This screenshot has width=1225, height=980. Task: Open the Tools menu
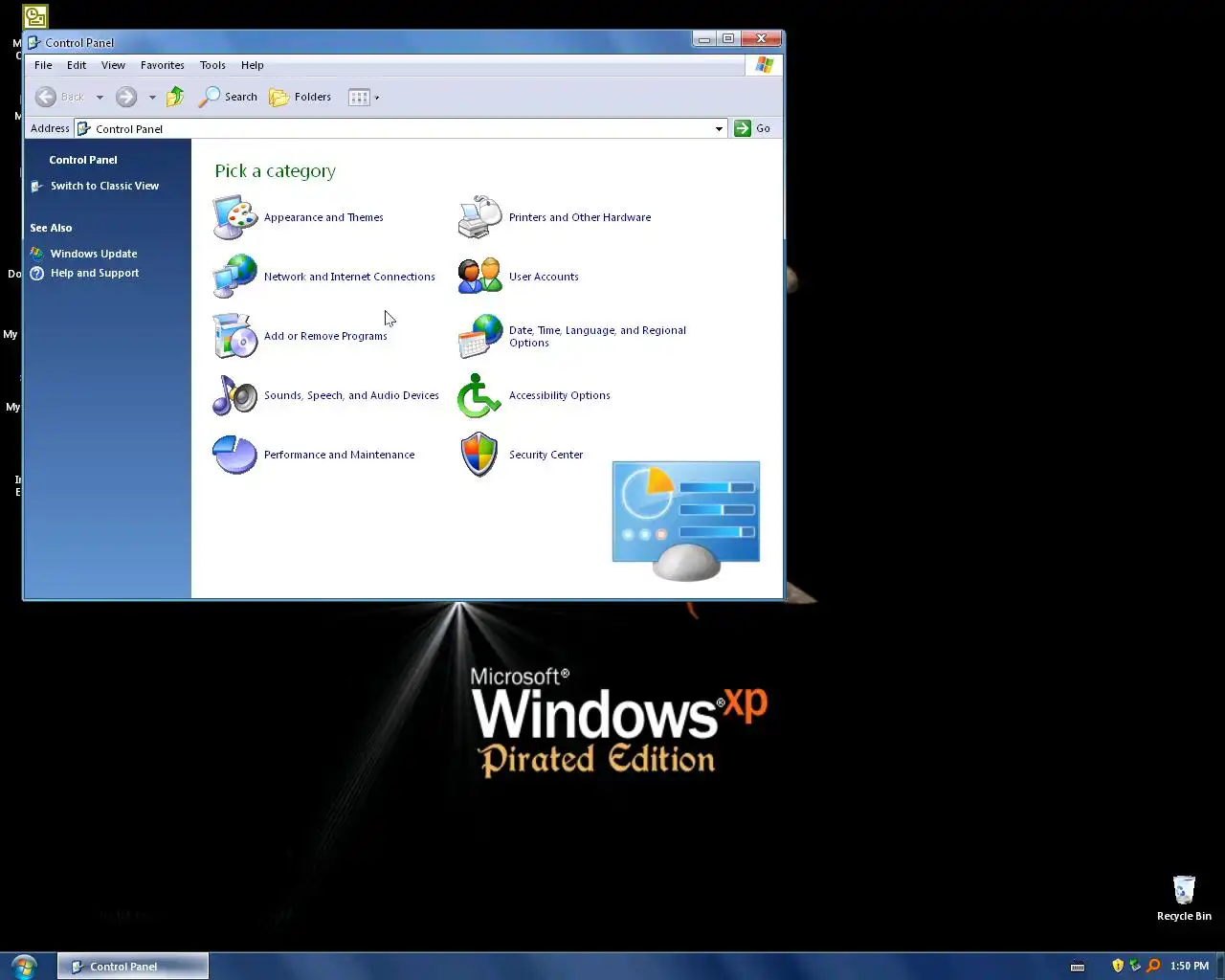pos(212,65)
